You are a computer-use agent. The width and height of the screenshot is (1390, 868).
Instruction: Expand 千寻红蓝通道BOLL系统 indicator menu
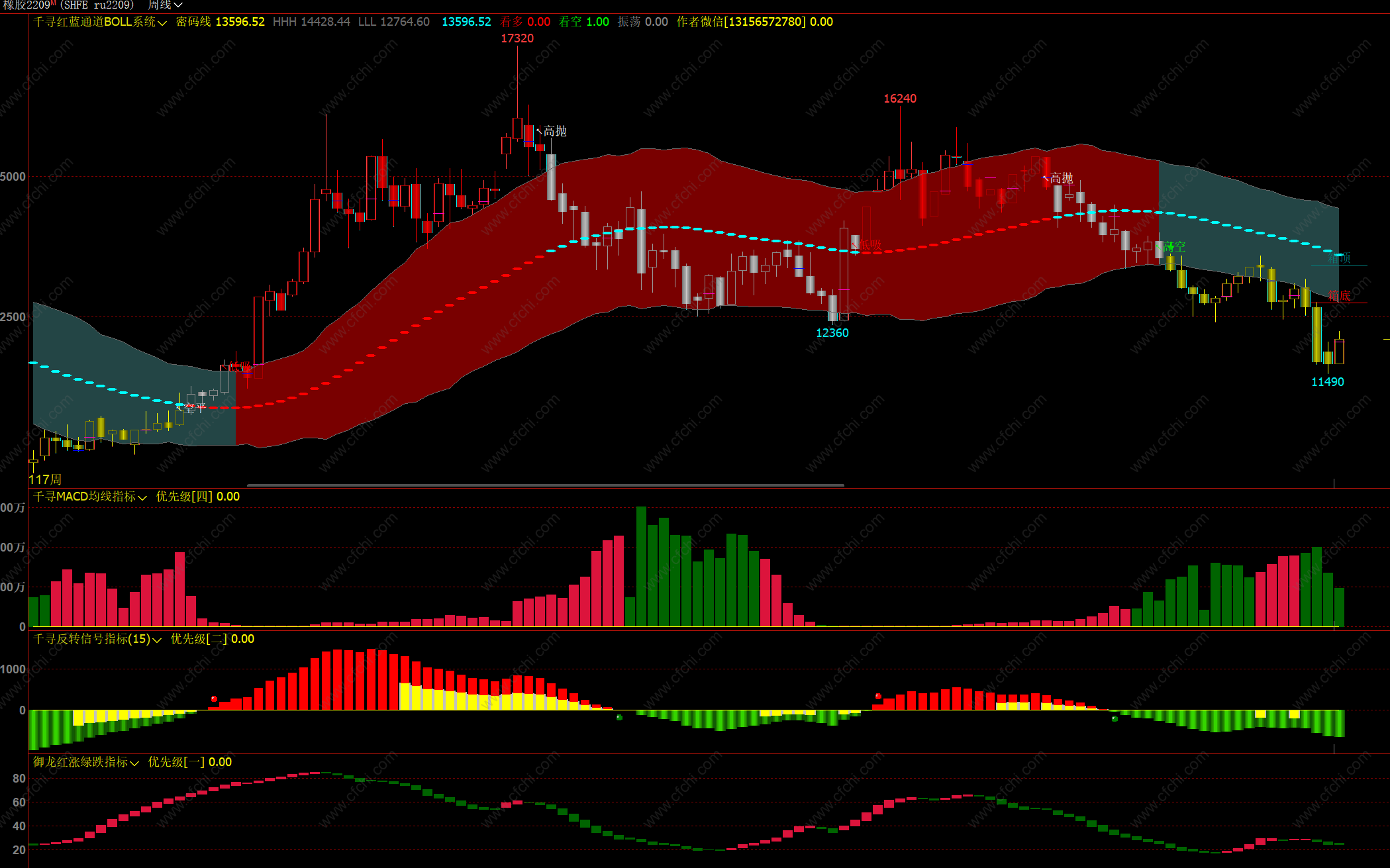pyautogui.click(x=162, y=23)
